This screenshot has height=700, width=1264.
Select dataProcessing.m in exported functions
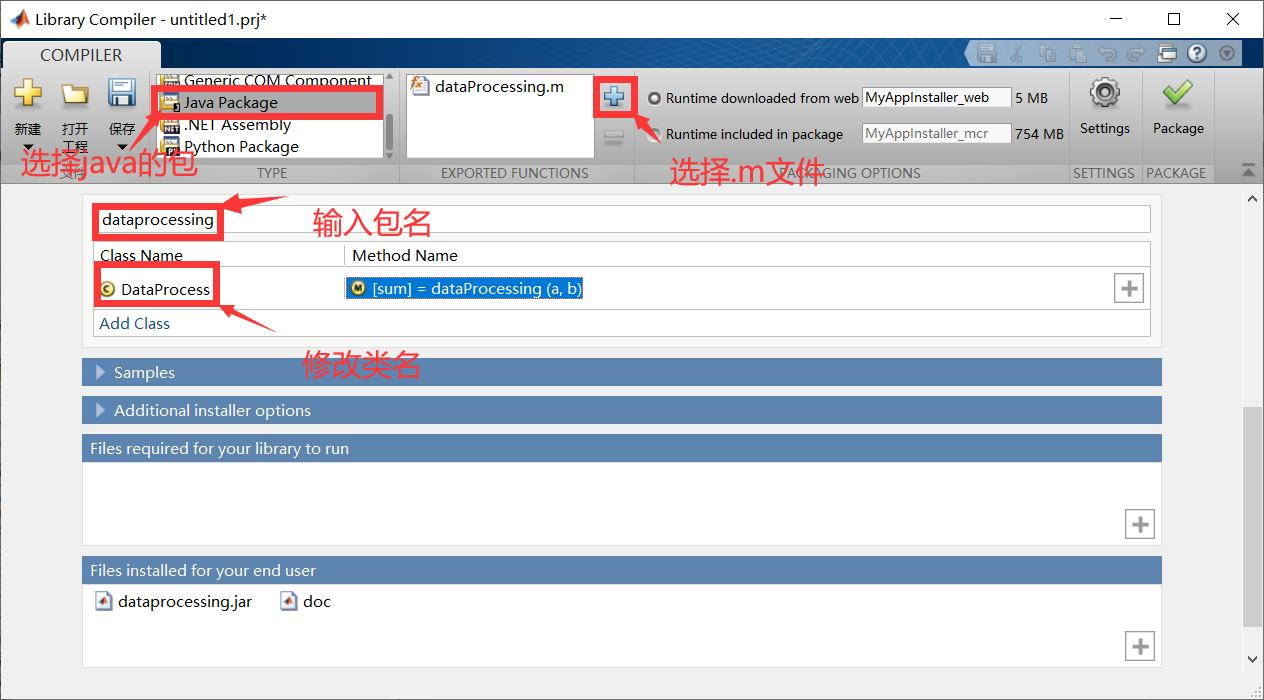tap(488, 87)
